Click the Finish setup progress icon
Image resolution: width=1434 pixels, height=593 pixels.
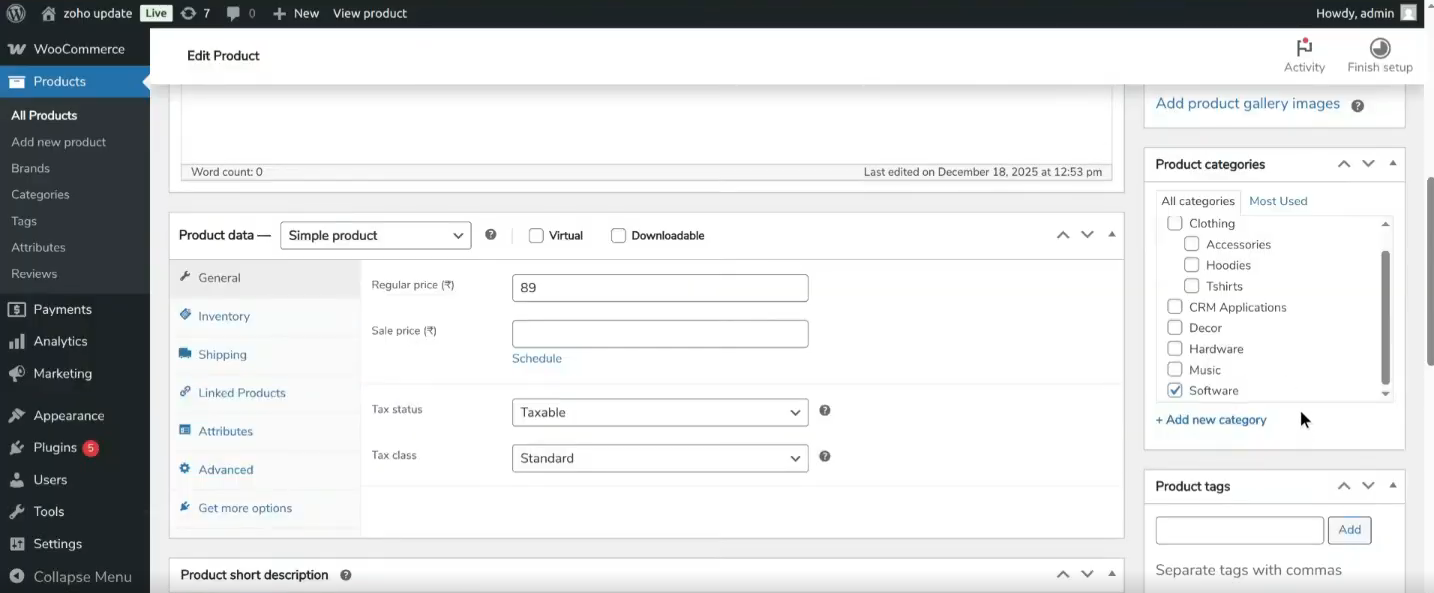pos(1379,48)
